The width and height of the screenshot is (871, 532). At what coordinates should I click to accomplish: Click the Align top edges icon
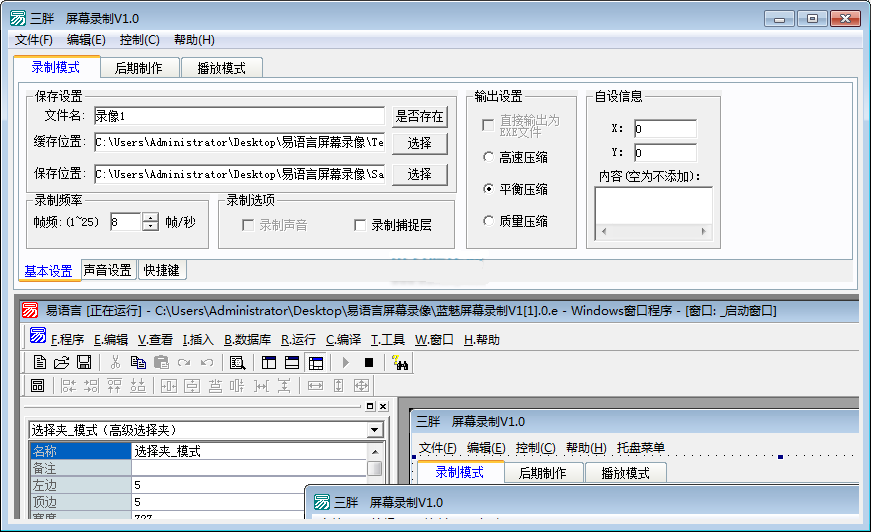click(114, 385)
